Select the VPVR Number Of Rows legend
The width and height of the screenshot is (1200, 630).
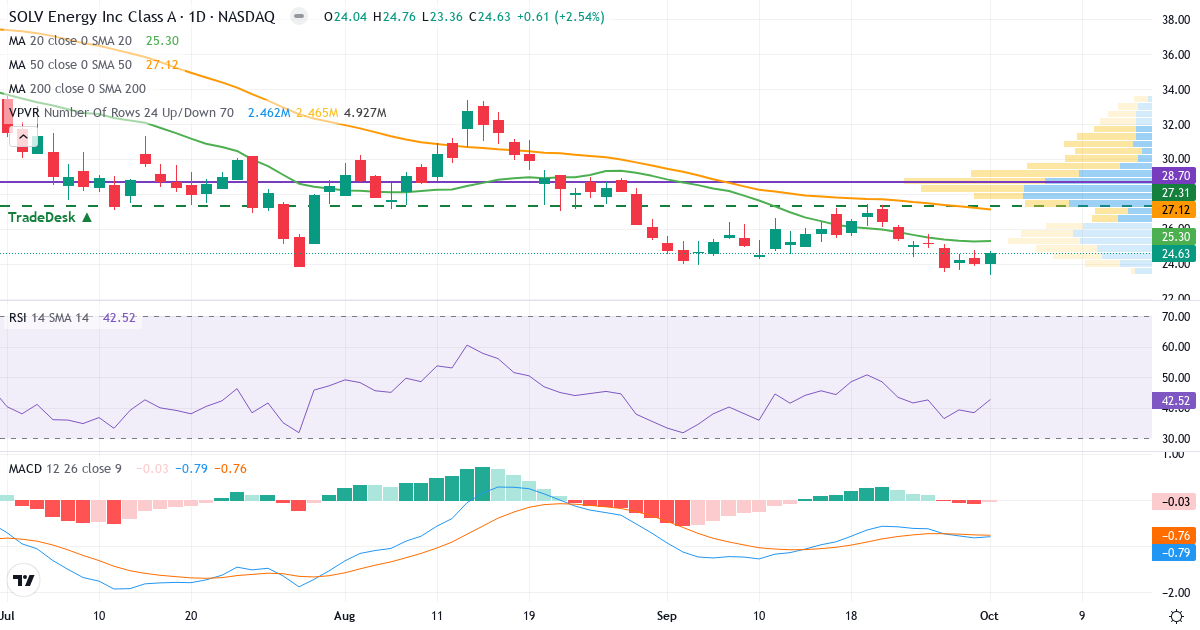[121, 113]
